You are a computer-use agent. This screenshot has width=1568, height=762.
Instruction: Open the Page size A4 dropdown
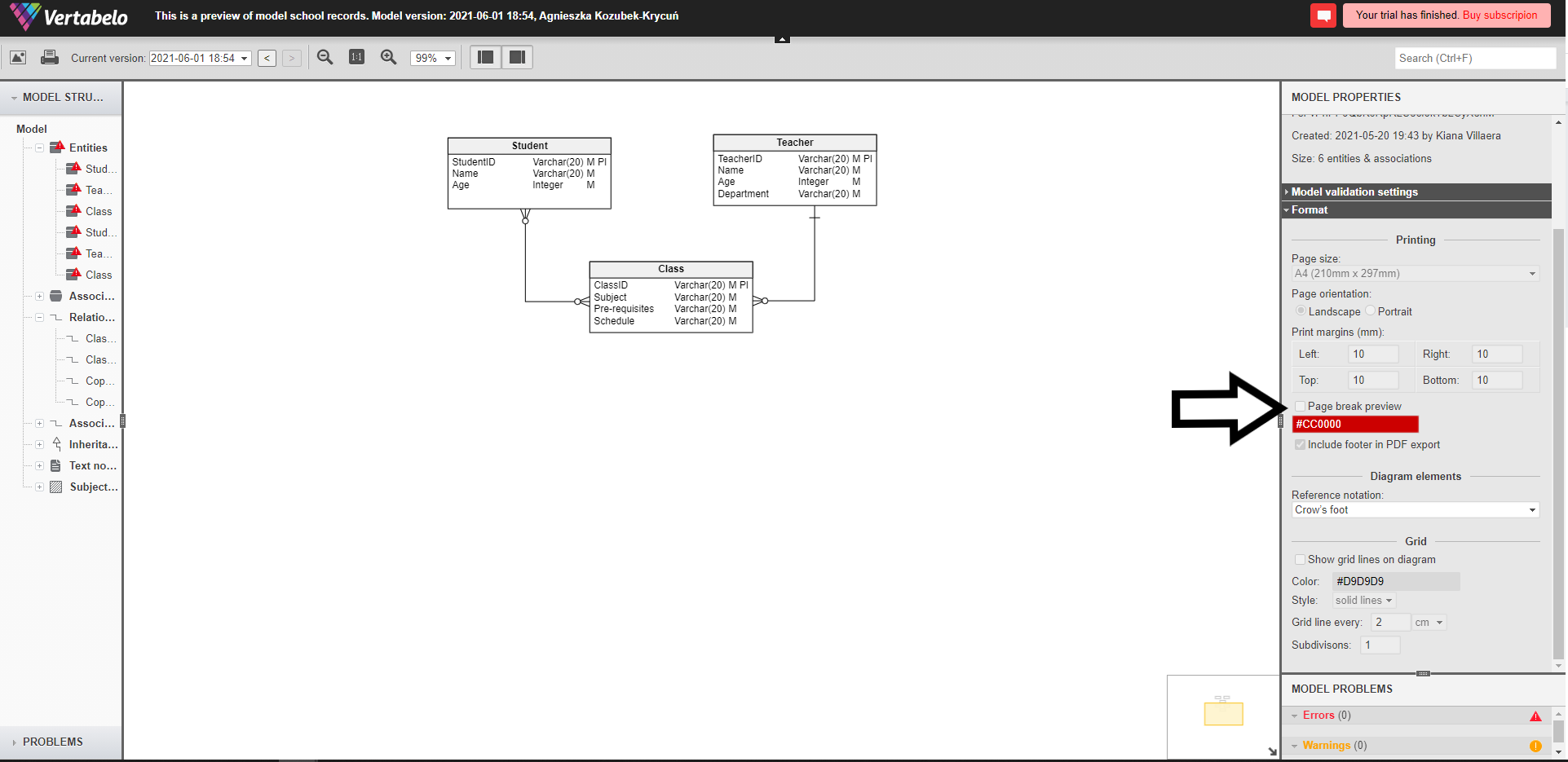click(1416, 274)
